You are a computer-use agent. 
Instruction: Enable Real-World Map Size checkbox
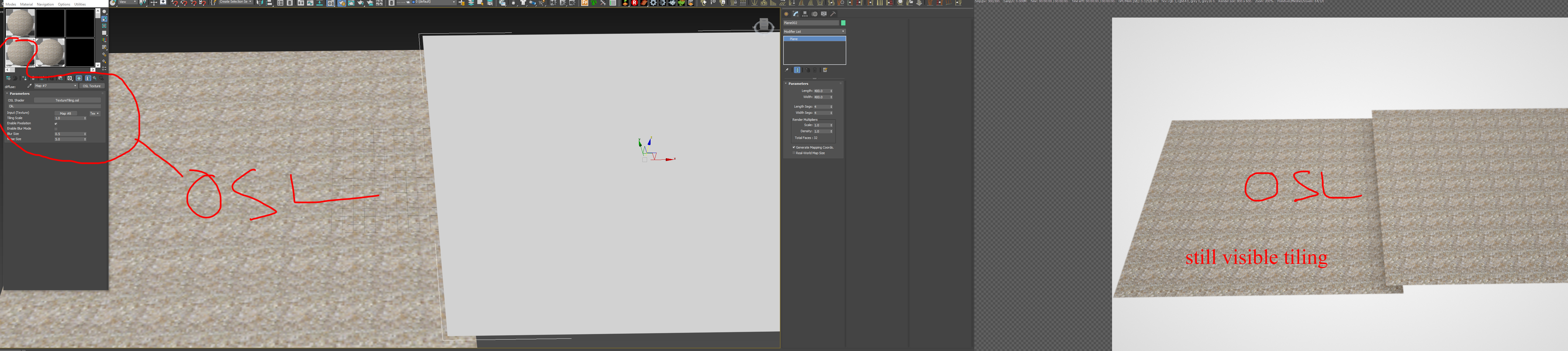pyautogui.click(x=794, y=153)
